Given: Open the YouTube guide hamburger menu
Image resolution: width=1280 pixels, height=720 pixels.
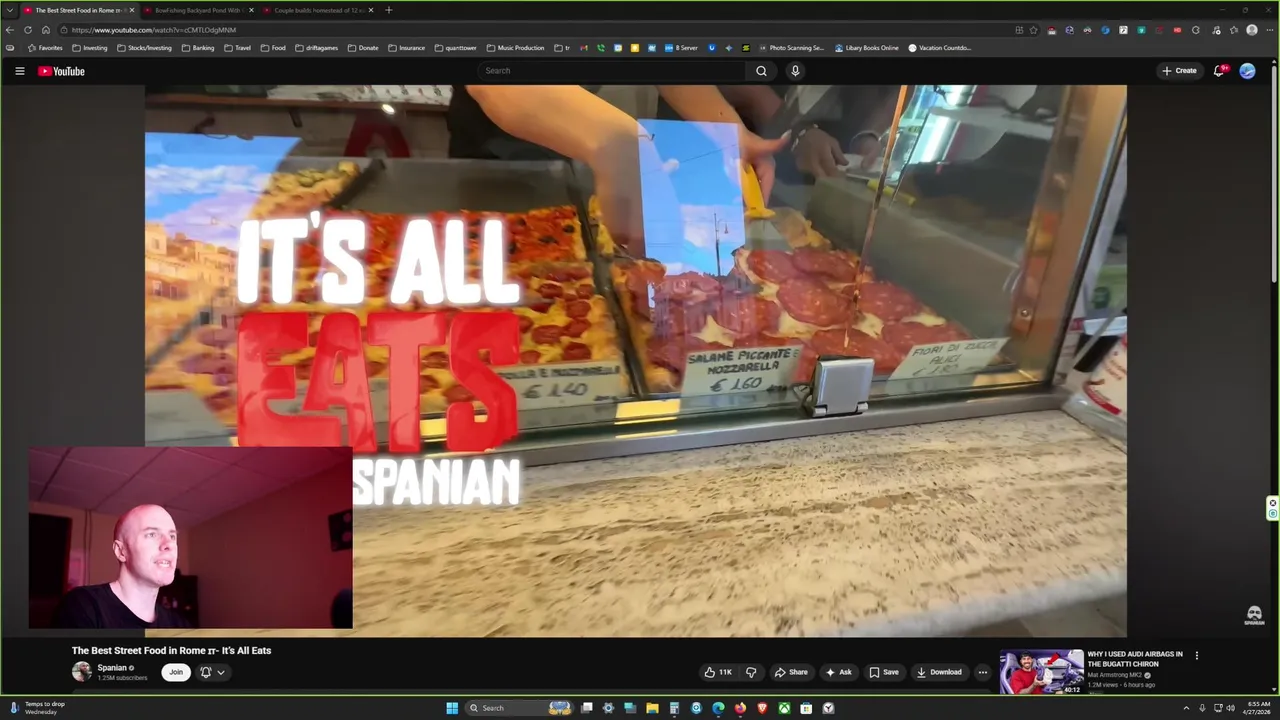Looking at the screenshot, I should coord(19,71).
